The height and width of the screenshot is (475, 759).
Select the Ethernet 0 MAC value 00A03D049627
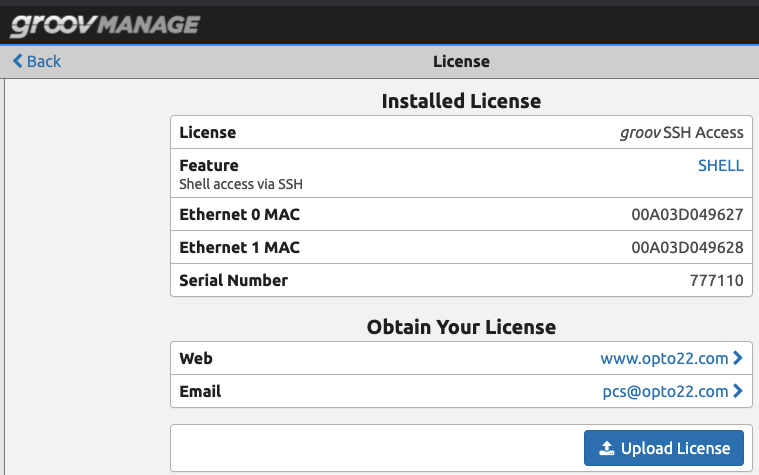click(x=687, y=215)
